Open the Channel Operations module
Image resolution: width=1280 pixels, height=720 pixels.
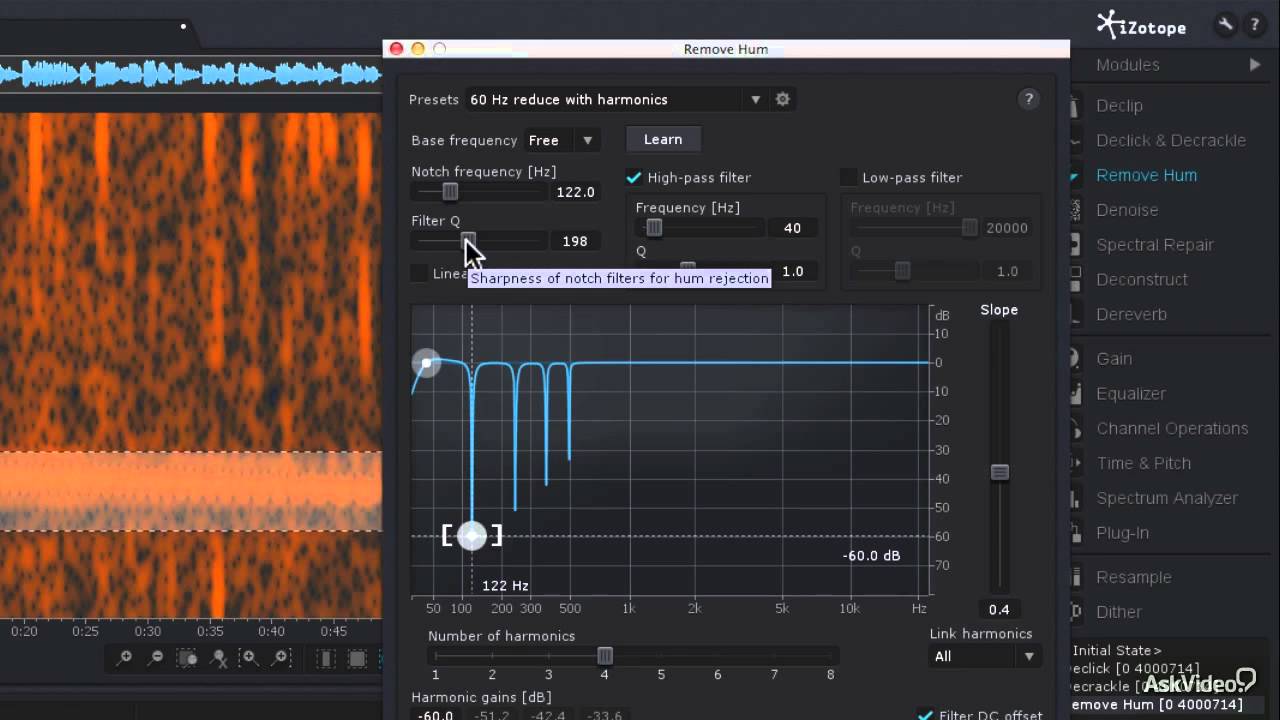1172,428
